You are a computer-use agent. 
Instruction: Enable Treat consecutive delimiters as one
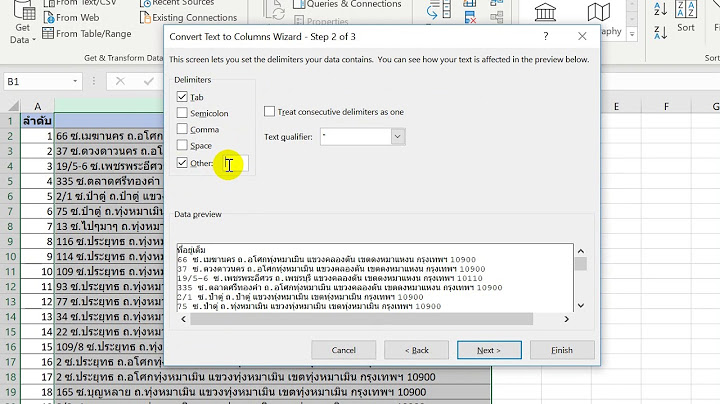(x=270, y=112)
